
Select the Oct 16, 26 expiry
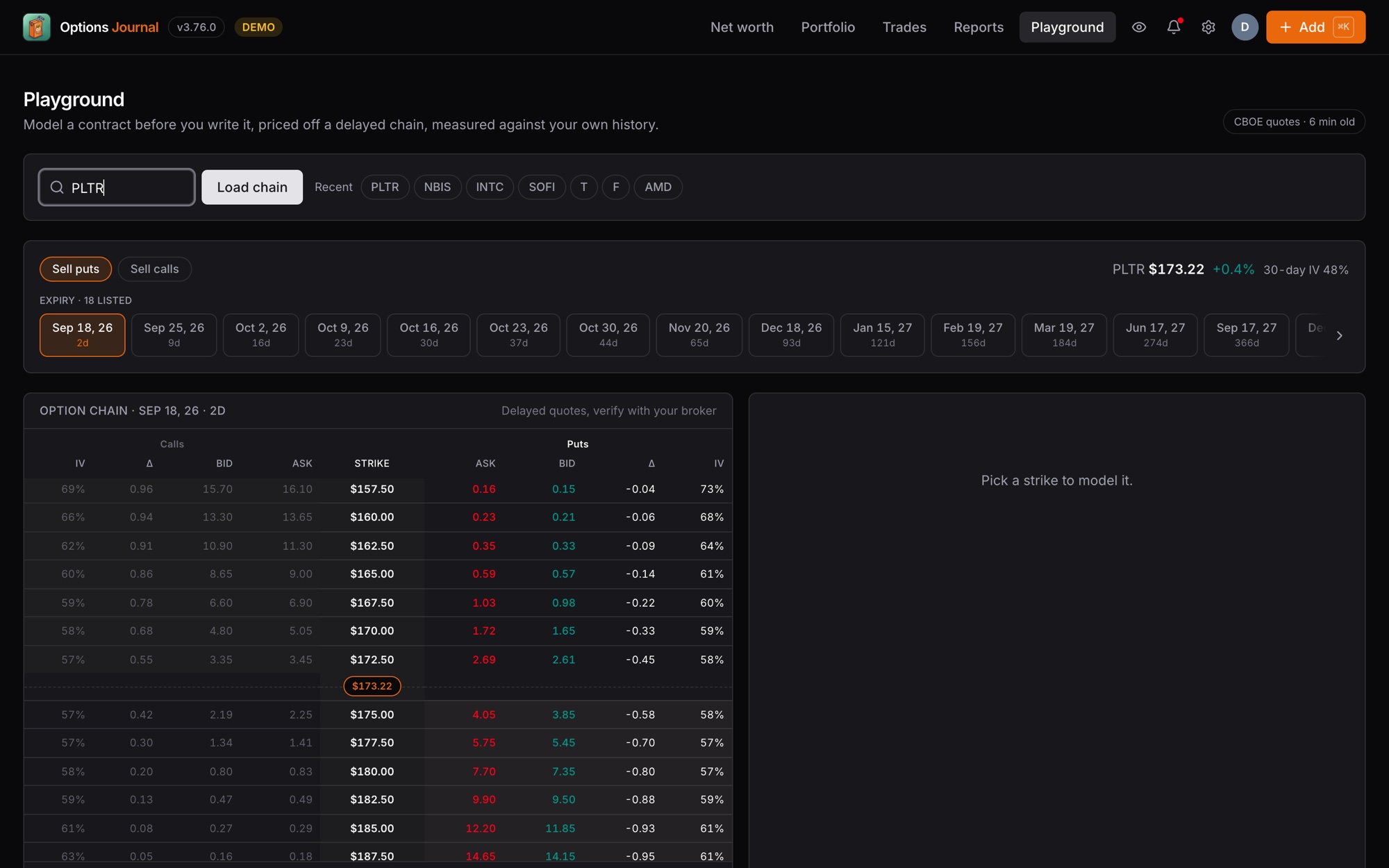(429, 335)
